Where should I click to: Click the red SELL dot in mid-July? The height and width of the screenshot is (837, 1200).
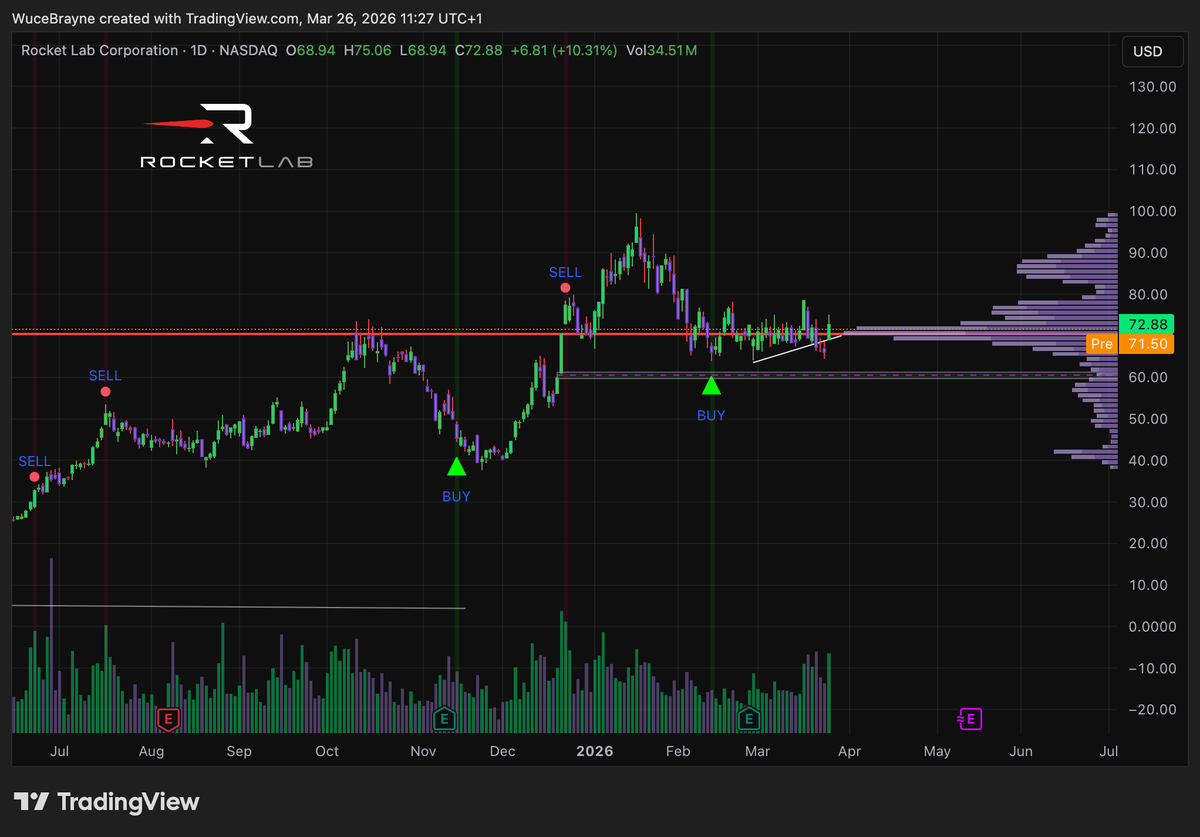click(106, 393)
